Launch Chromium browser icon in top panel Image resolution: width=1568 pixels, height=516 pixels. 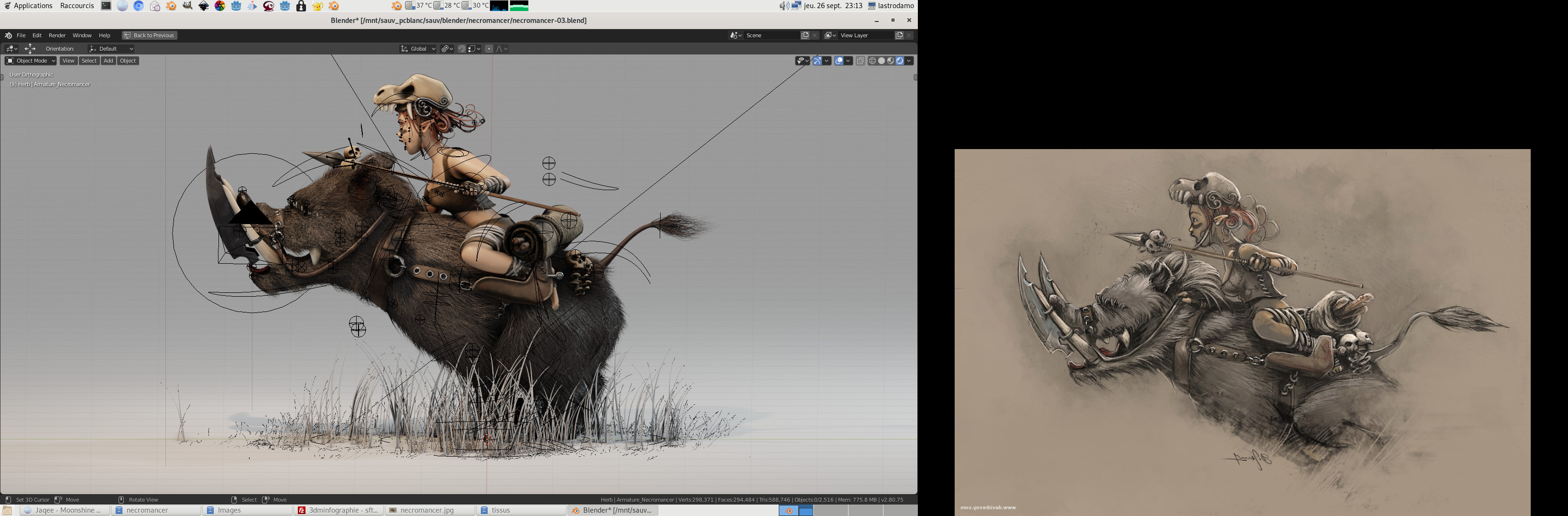tap(139, 5)
